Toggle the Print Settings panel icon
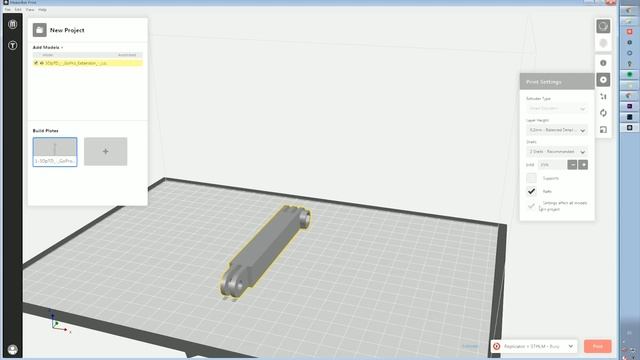 [603, 80]
